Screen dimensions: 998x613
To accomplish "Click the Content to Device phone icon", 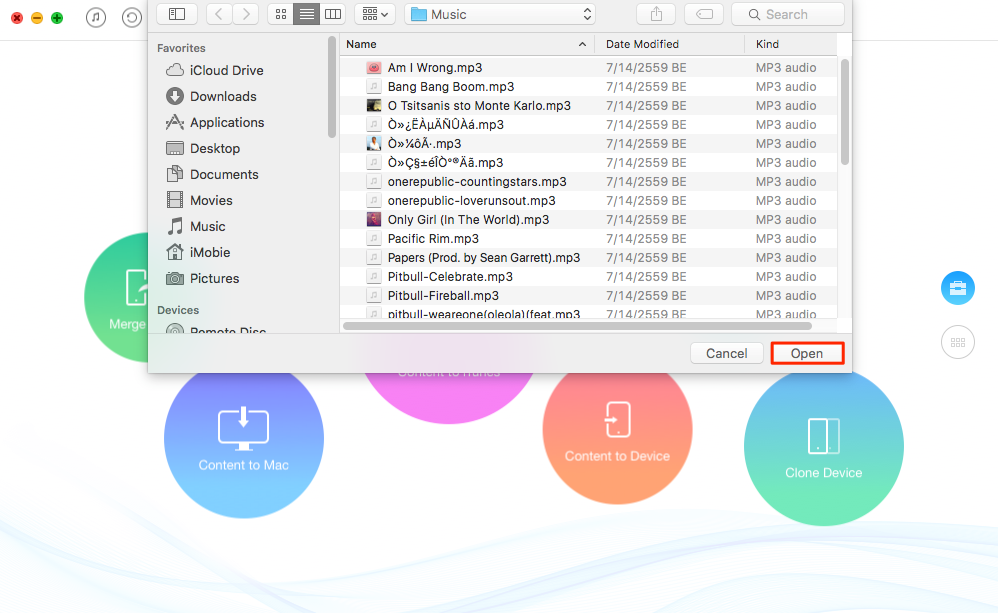I will pyautogui.click(x=617, y=419).
